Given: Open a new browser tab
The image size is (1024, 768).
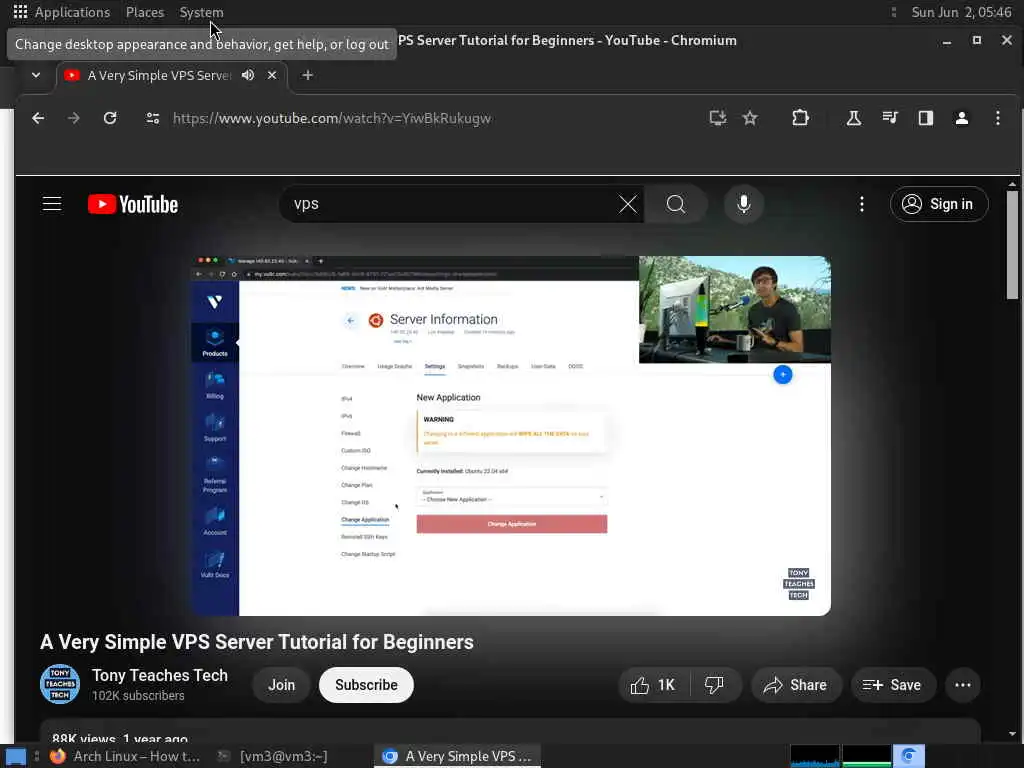Looking at the screenshot, I should 308,75.
